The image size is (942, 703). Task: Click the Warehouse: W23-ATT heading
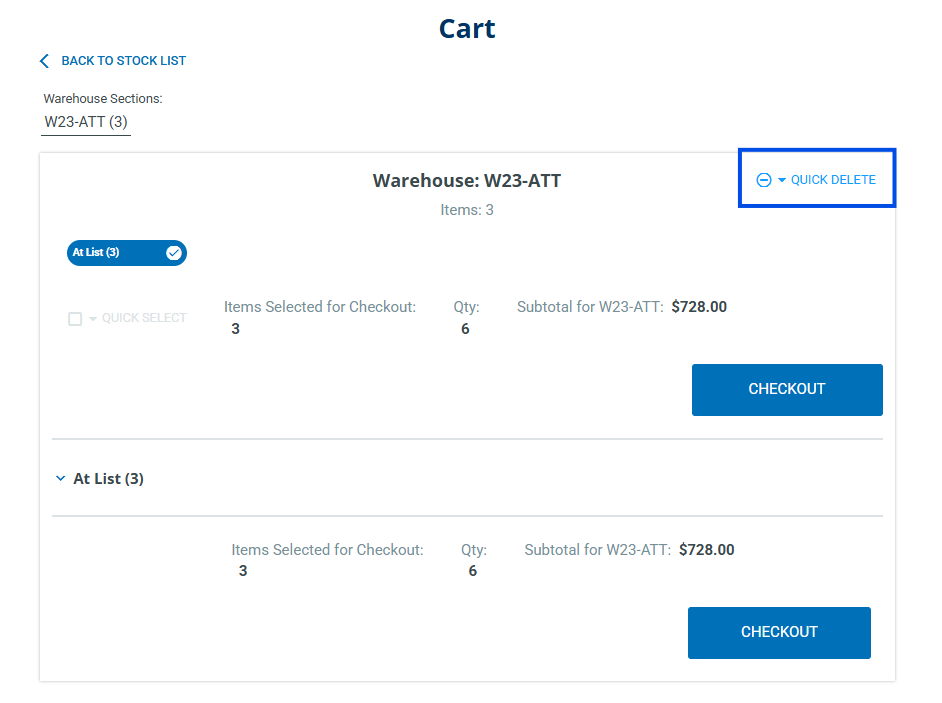tap(467, 181)
